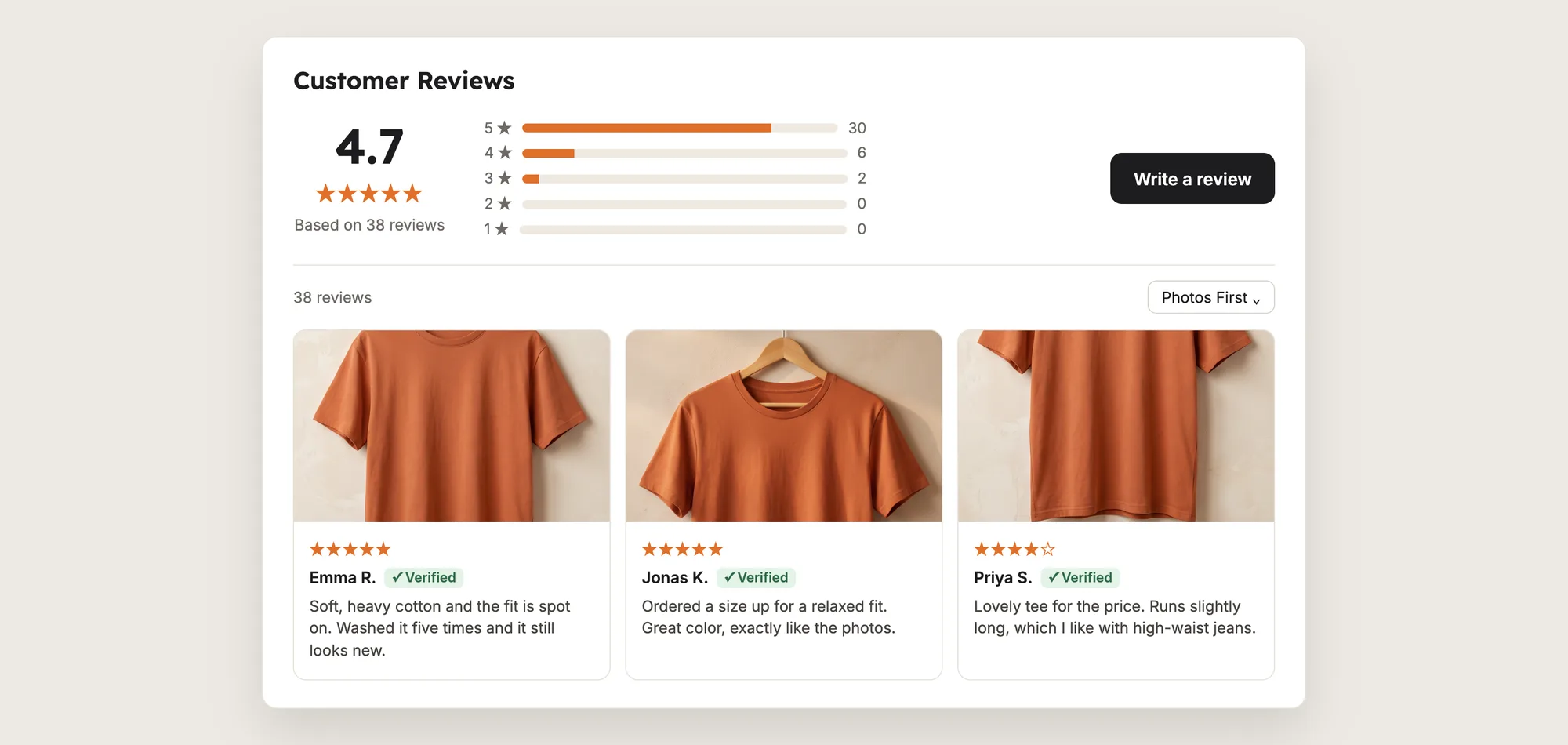Click the count 30 for five stars
1568x745 pixels.
(x=857, y=128)
